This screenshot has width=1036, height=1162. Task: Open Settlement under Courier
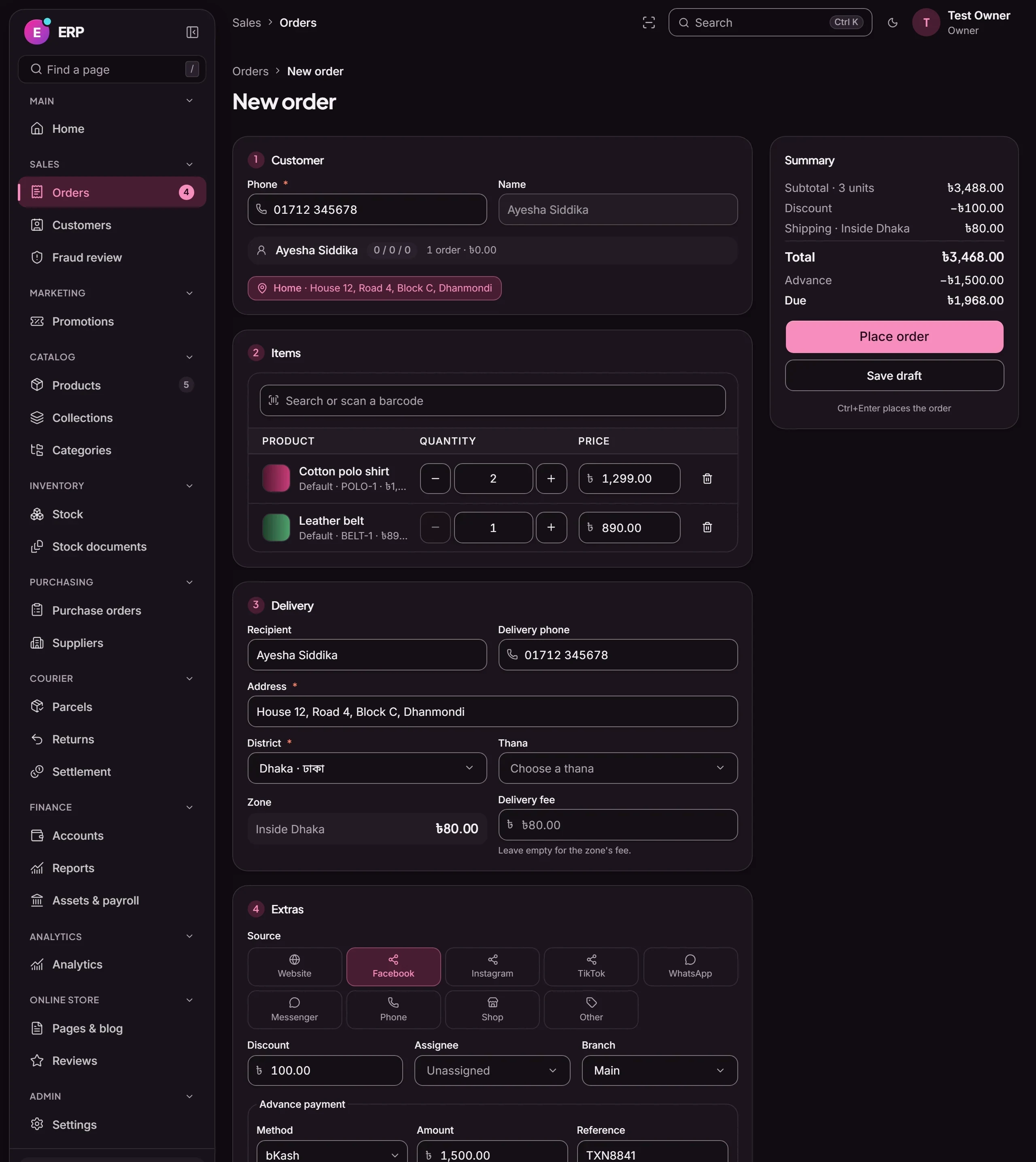(x=112, y=771)
